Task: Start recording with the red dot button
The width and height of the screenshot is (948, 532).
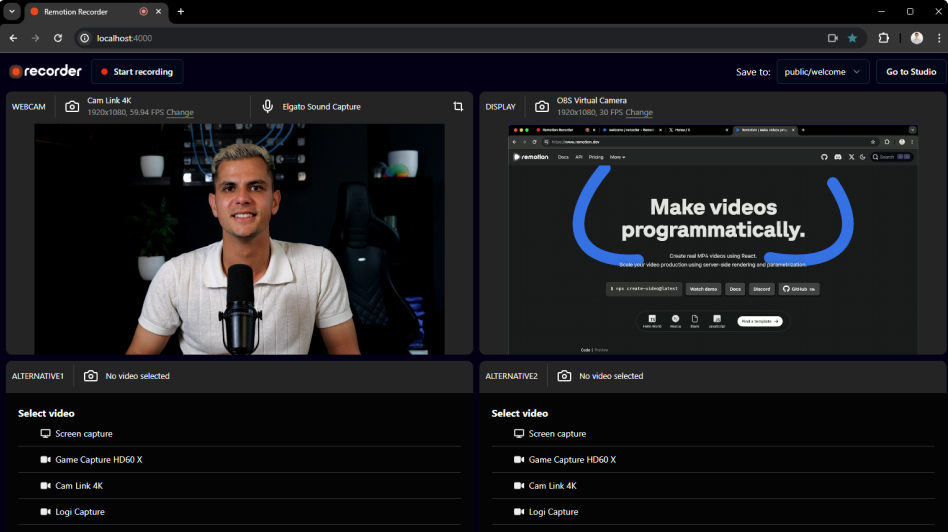Action: tap(137, 72)
